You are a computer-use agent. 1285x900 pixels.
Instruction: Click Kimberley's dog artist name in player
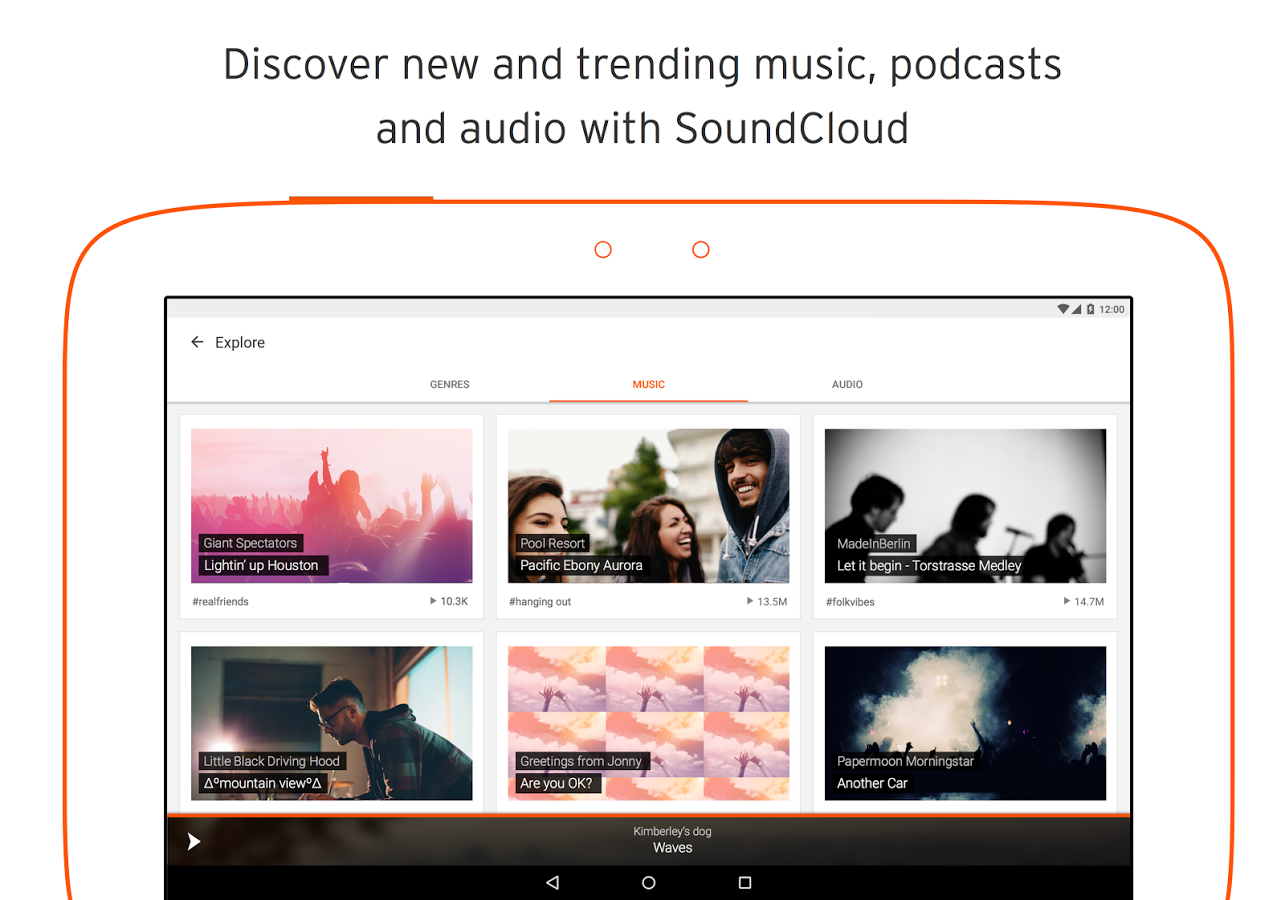673,832
